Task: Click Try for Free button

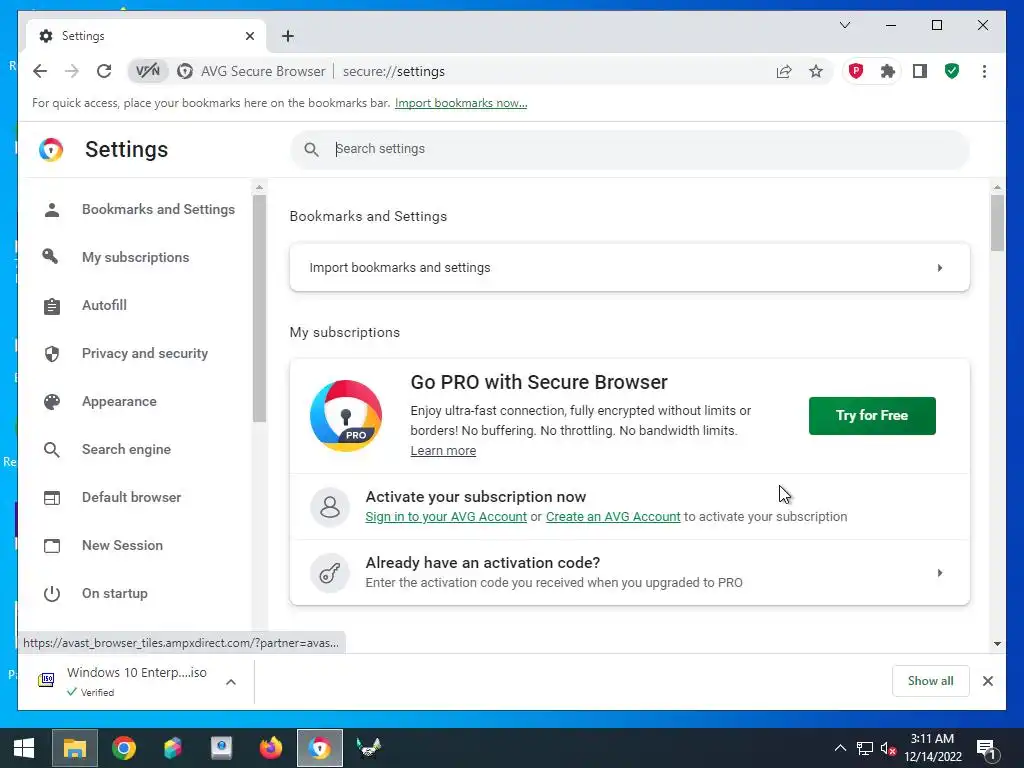Action: 872,416
